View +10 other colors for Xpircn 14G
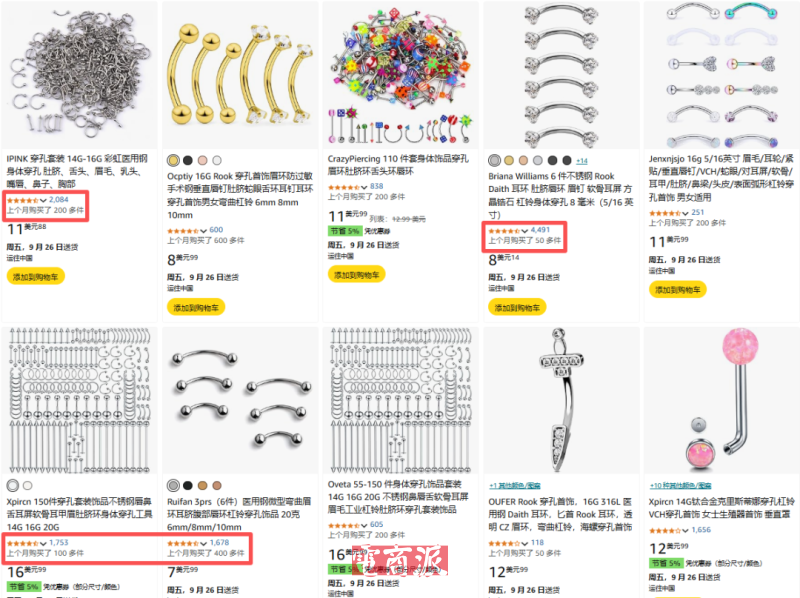800x598 pixels. 680,485
